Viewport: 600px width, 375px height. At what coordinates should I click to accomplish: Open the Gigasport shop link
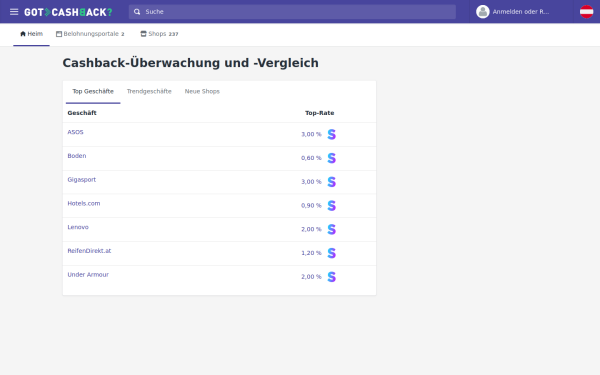[82, 179]
